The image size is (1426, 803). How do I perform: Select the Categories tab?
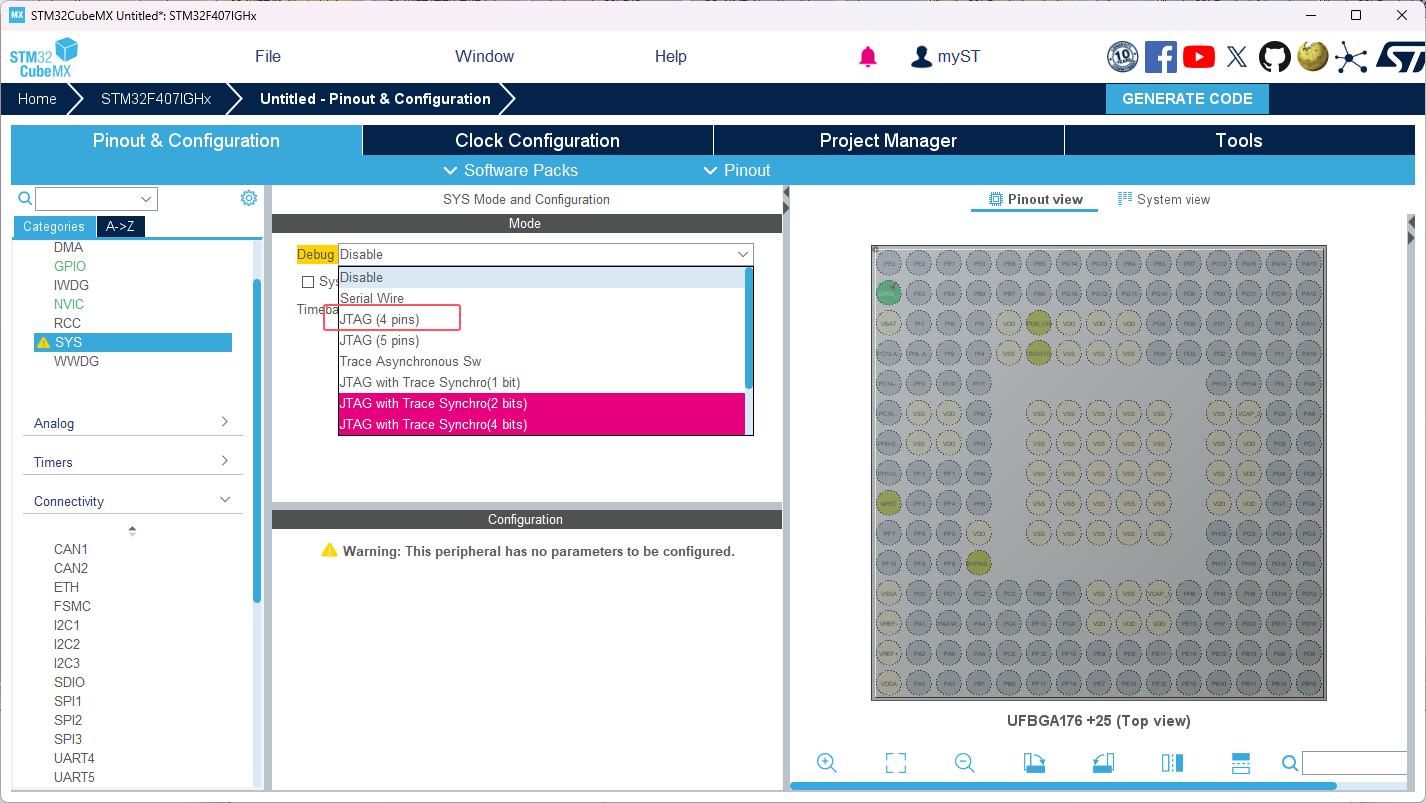click(54, 226)
